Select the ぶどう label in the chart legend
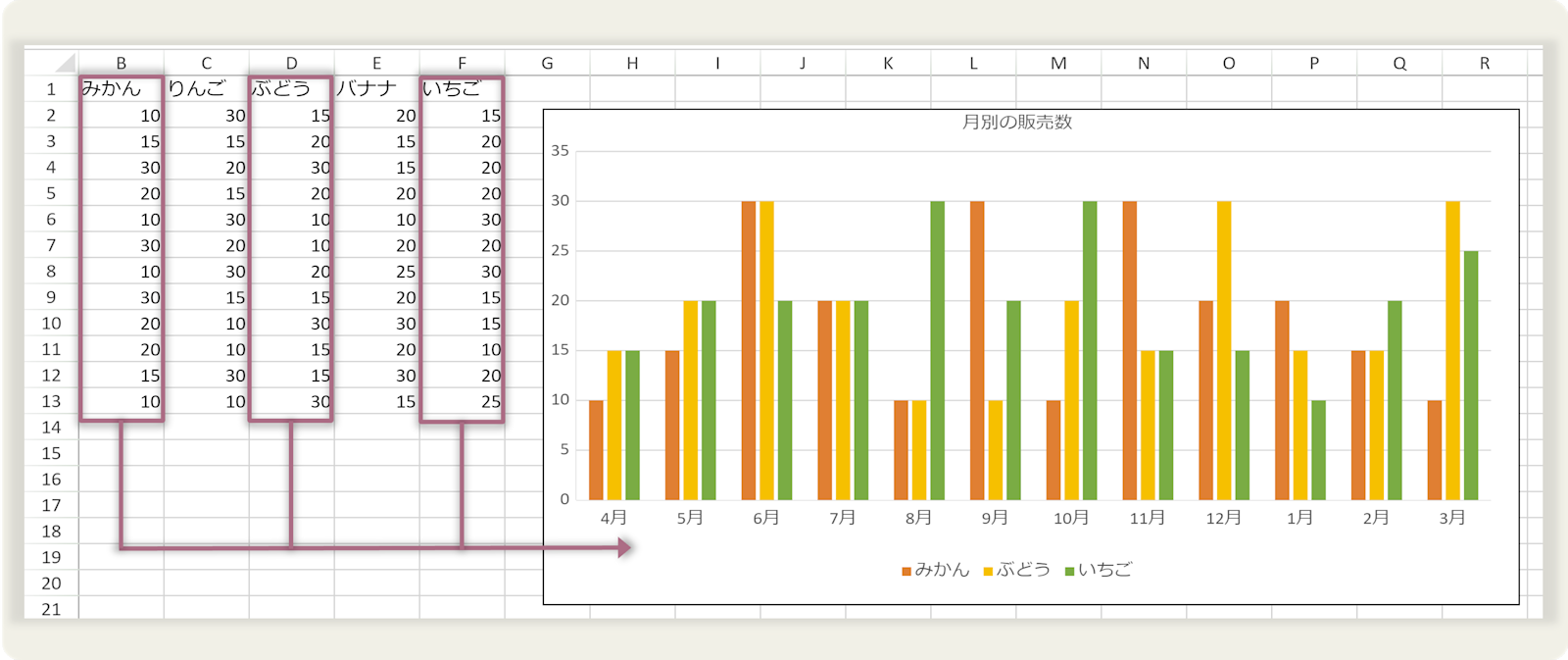The width and height of the screenshot is (1568, 660). tap(1023, 570)
